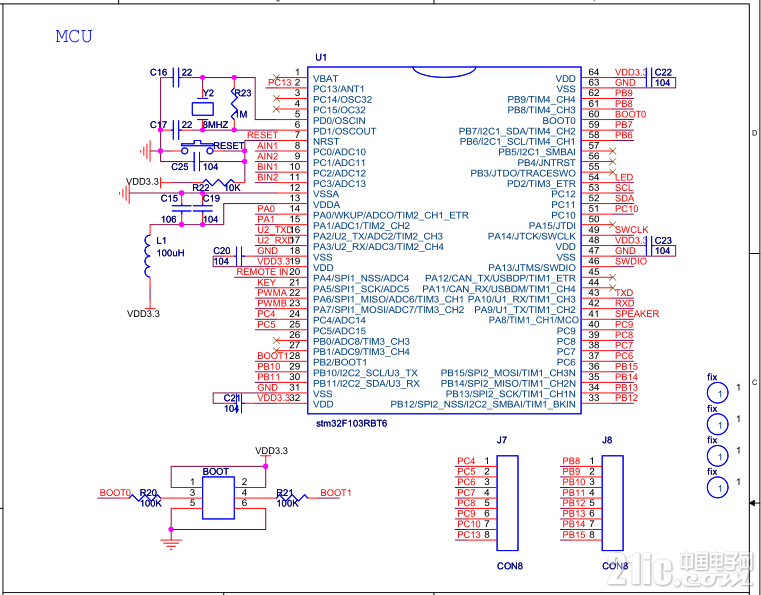Viewport: 761px width, 595px height.
Task: Select the R21 resistor designator
Action: click(285, 493)
